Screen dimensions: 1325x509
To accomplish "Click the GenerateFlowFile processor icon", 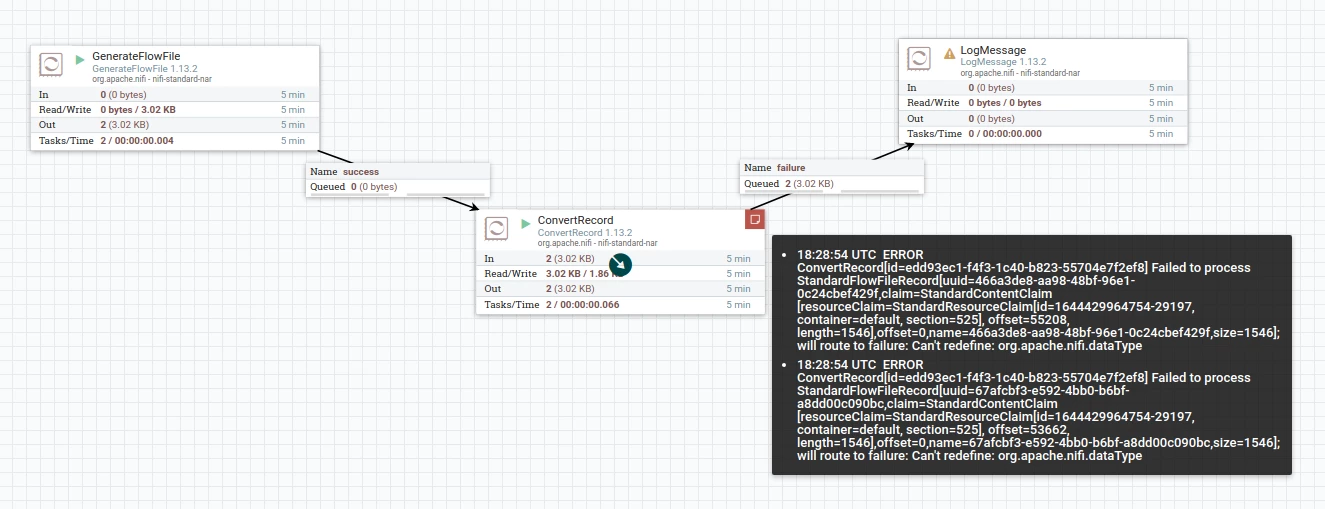I will (x=50, y=65).
